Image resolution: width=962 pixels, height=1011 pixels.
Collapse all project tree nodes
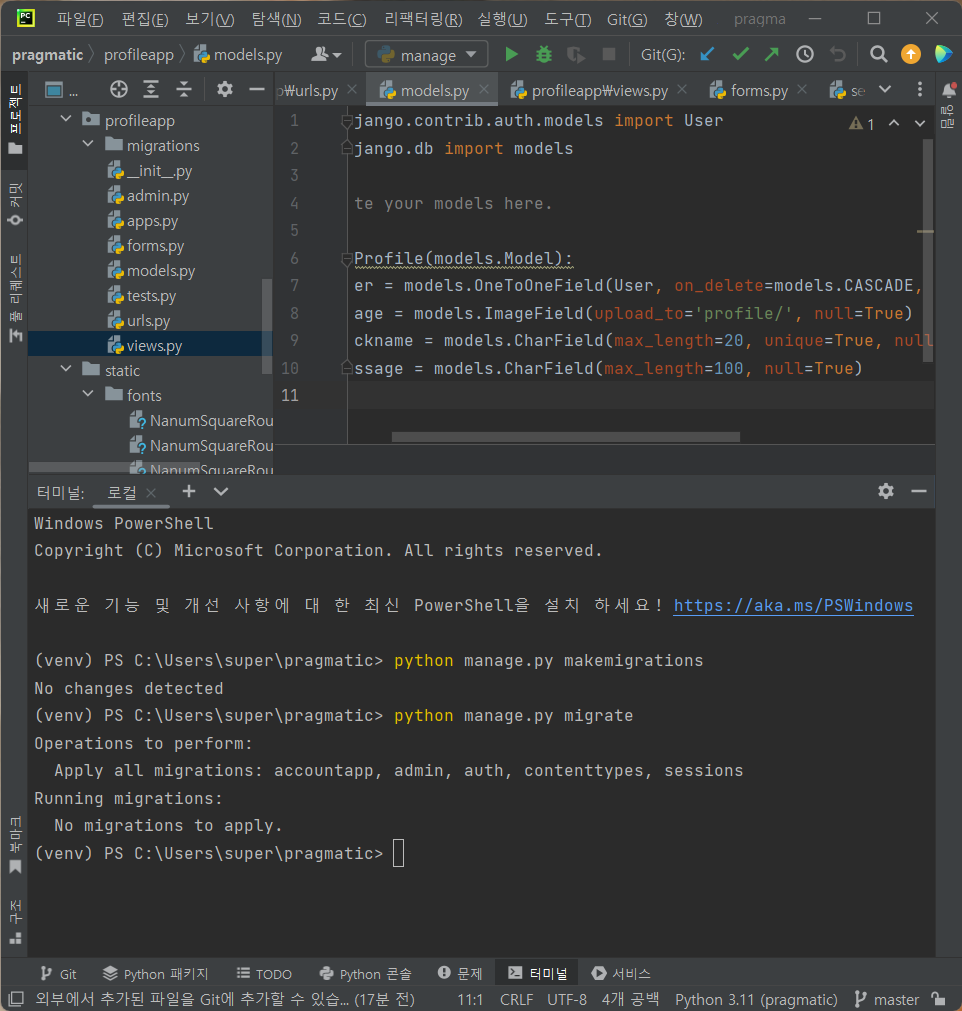[184, 90]
